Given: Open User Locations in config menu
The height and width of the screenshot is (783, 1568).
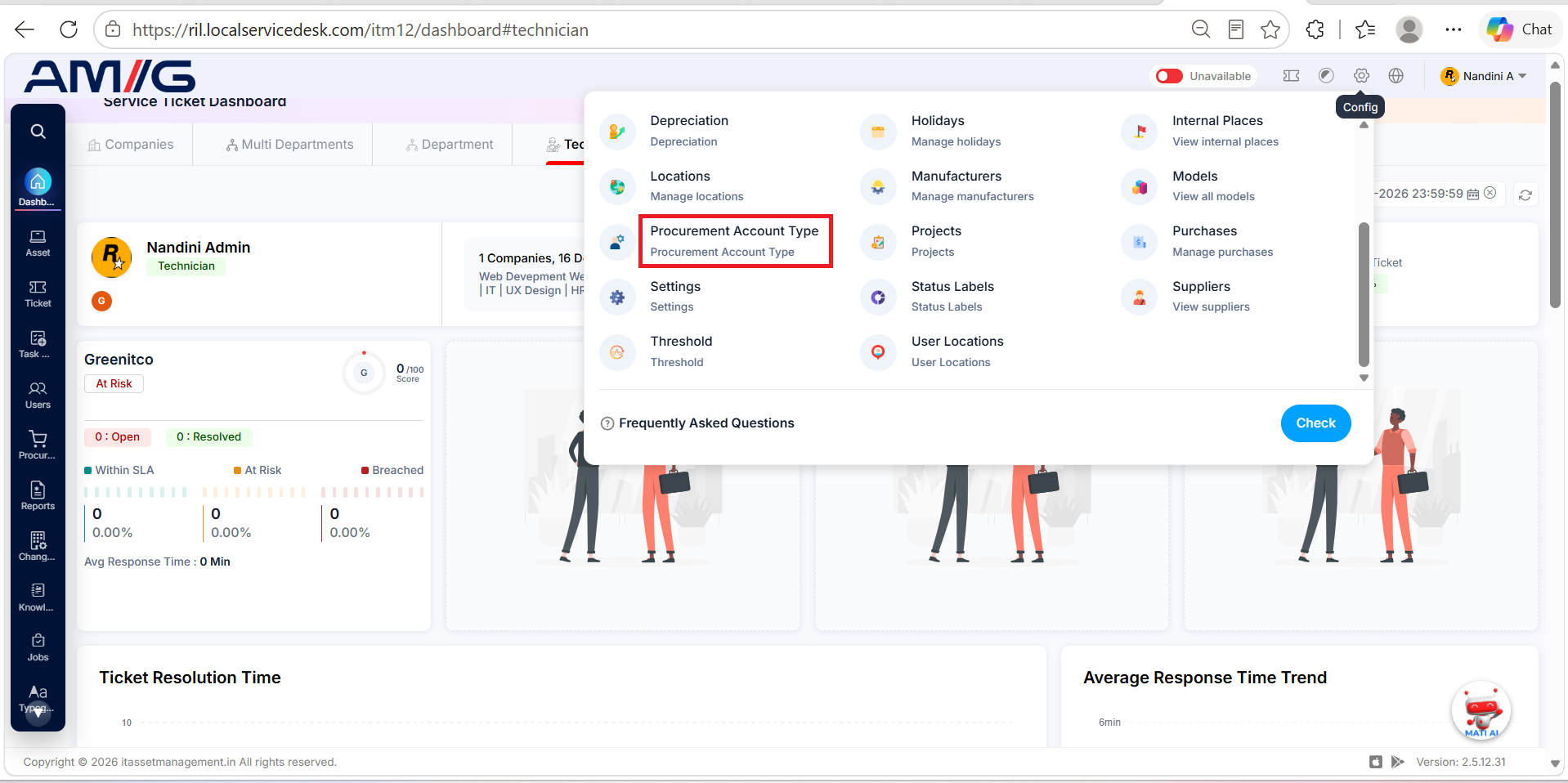Looking at the screenshot, I should point(956,351).
